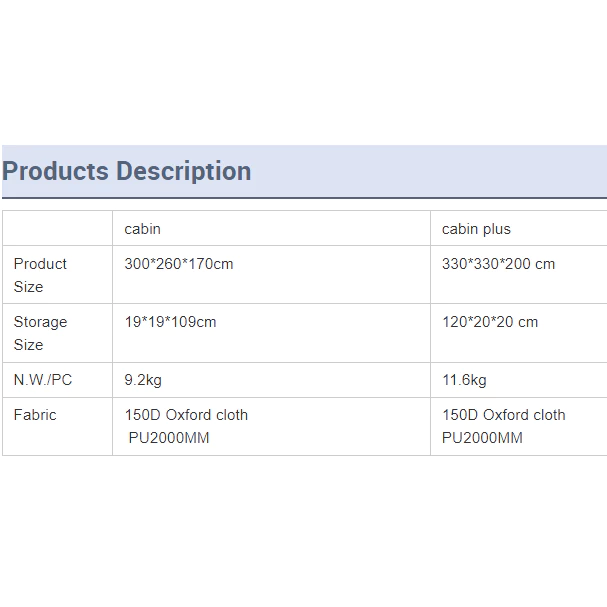
Task: Click the N.W./PC row label
Action: (x=43, y=380)
